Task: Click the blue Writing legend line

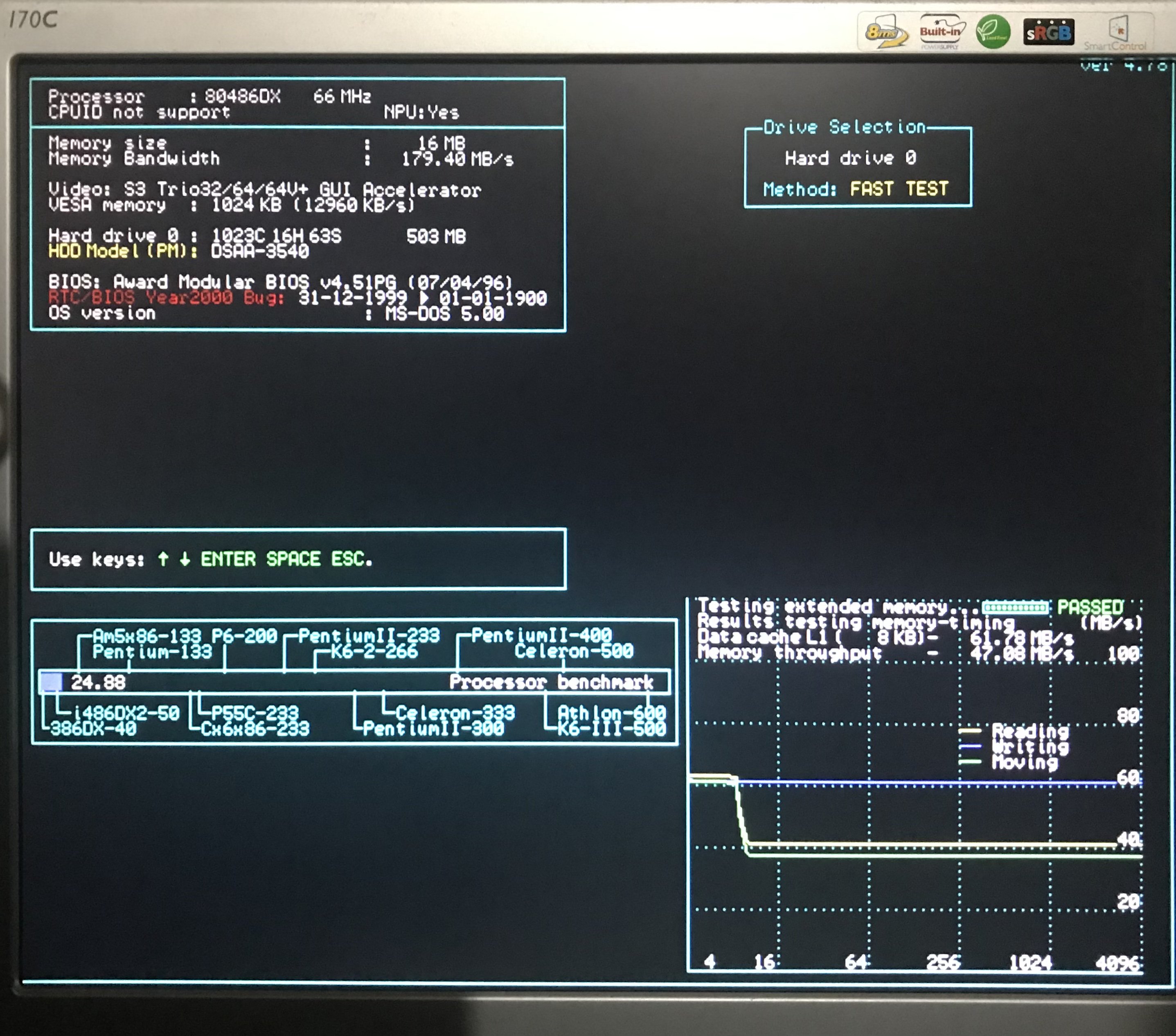Action: pyautogui.click(x=970, y=747)
